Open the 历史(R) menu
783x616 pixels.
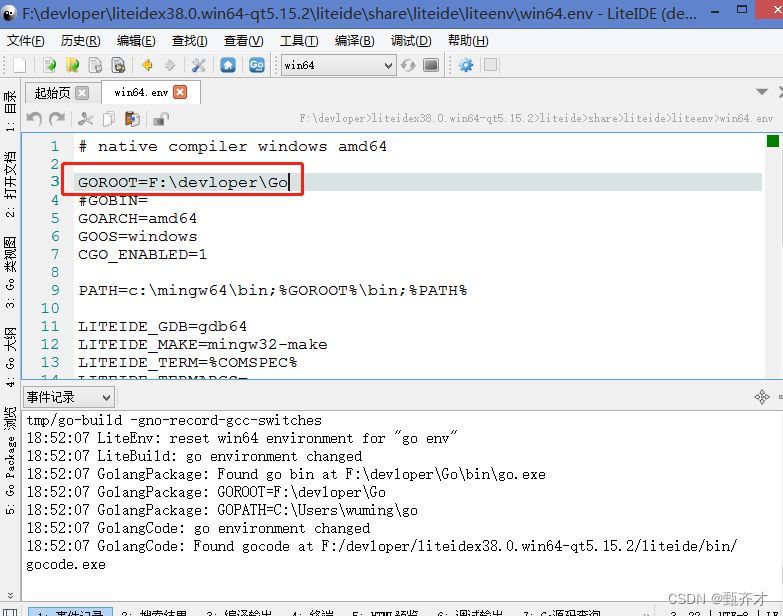tap(80, 41)
